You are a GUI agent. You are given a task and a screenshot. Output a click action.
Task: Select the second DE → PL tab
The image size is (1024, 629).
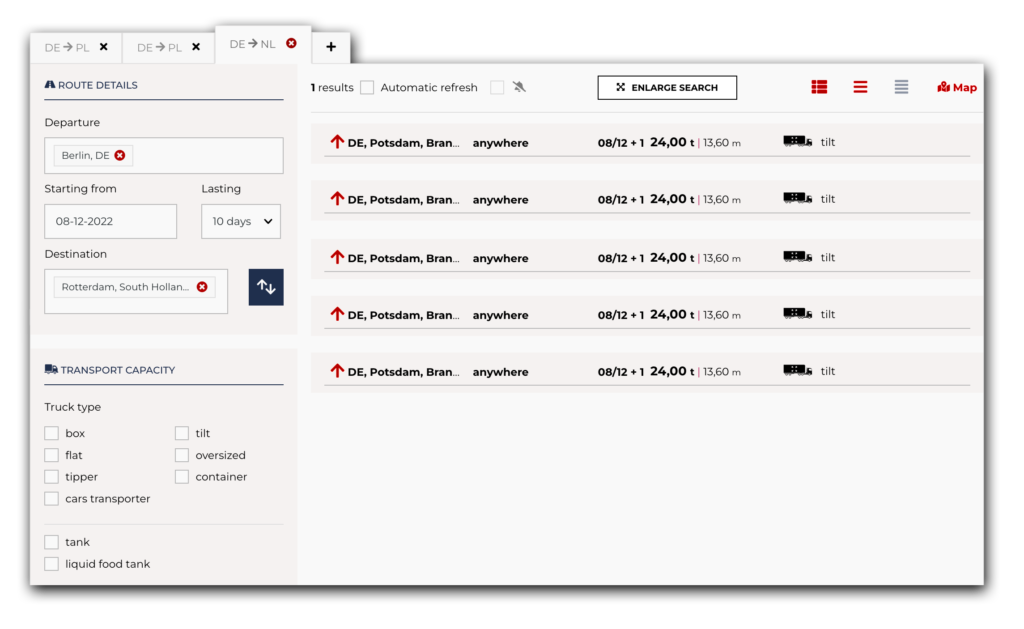(158, 47)
